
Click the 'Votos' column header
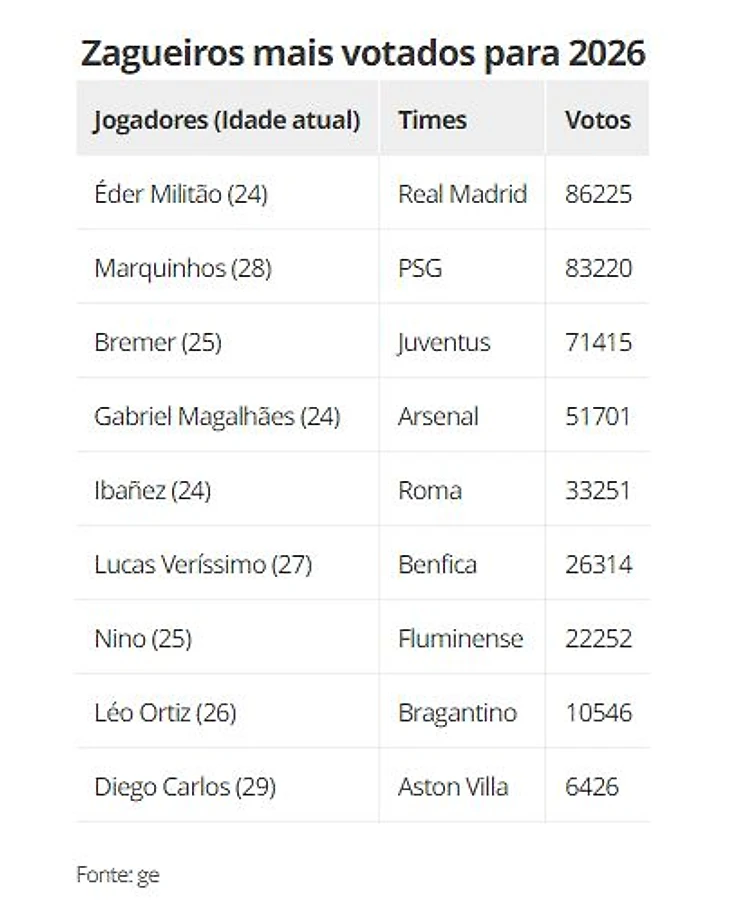597,120
